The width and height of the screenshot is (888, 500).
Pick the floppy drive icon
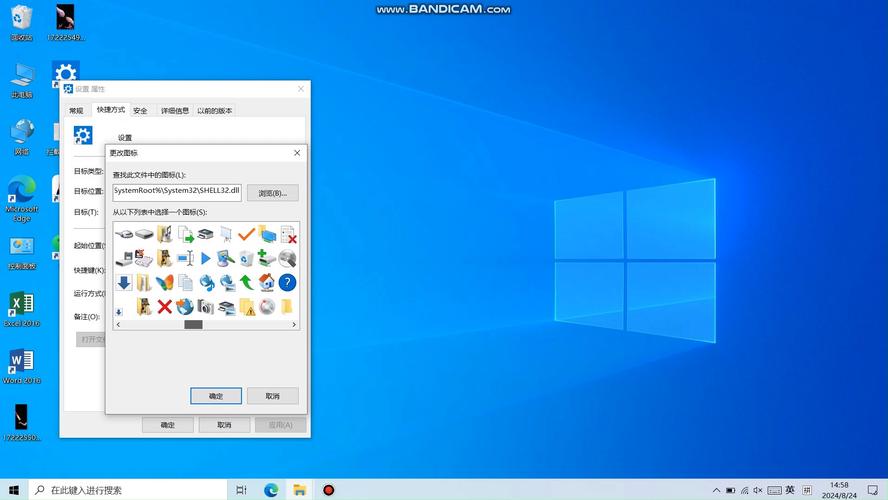[x=124, y=258]
